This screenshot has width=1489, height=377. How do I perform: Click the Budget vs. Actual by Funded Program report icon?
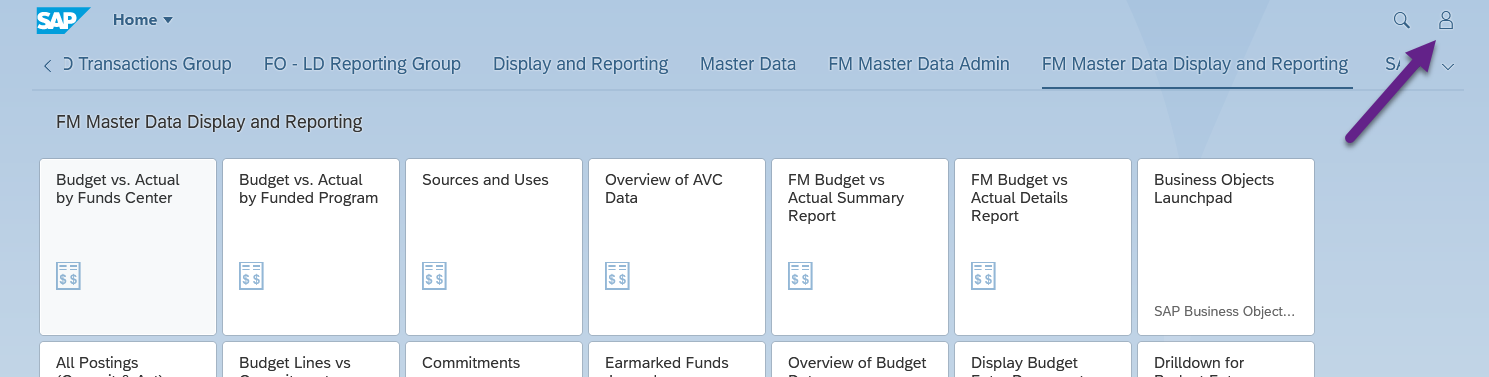coord(251,276)
